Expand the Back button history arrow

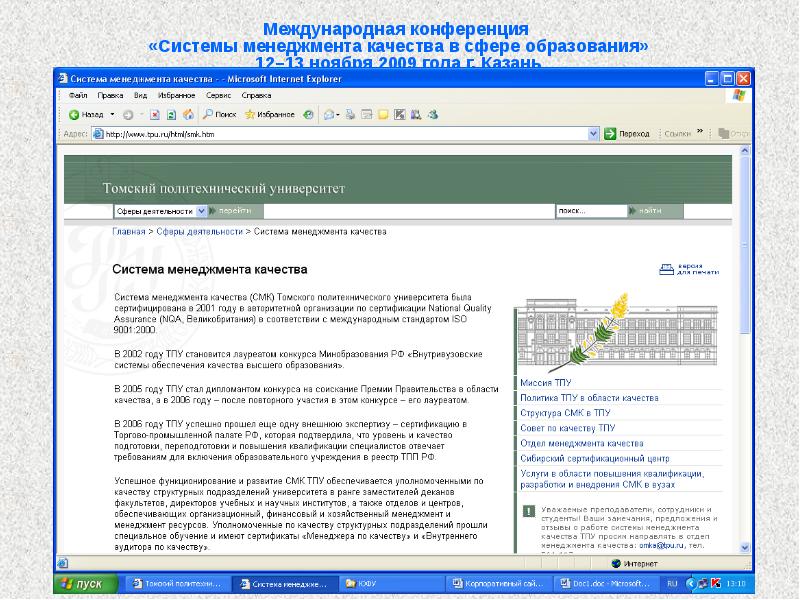[x=112, y=114]
